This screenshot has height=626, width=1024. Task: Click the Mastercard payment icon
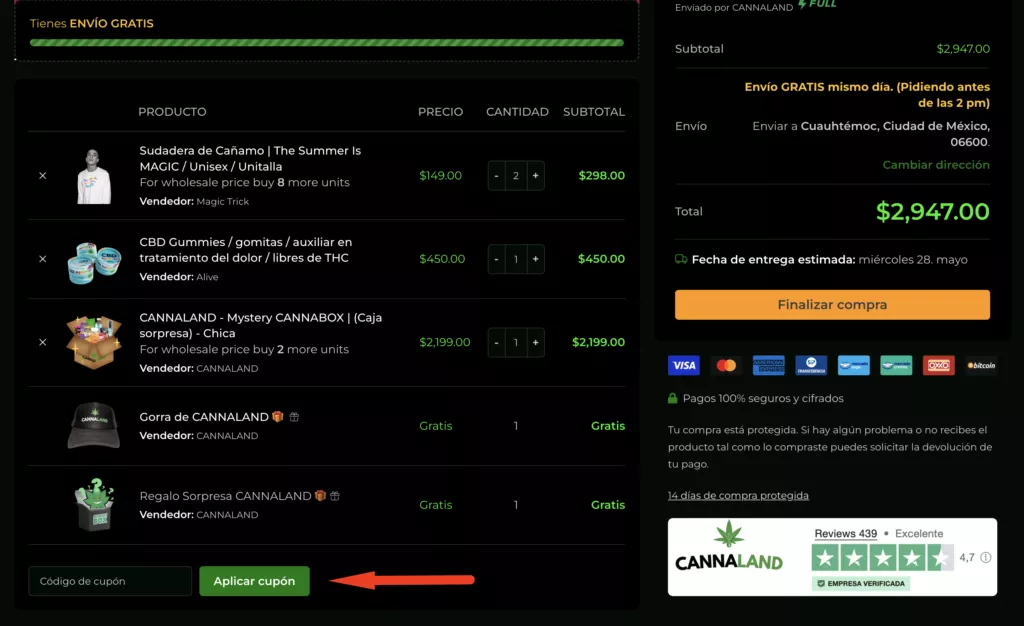click(726, 366)
